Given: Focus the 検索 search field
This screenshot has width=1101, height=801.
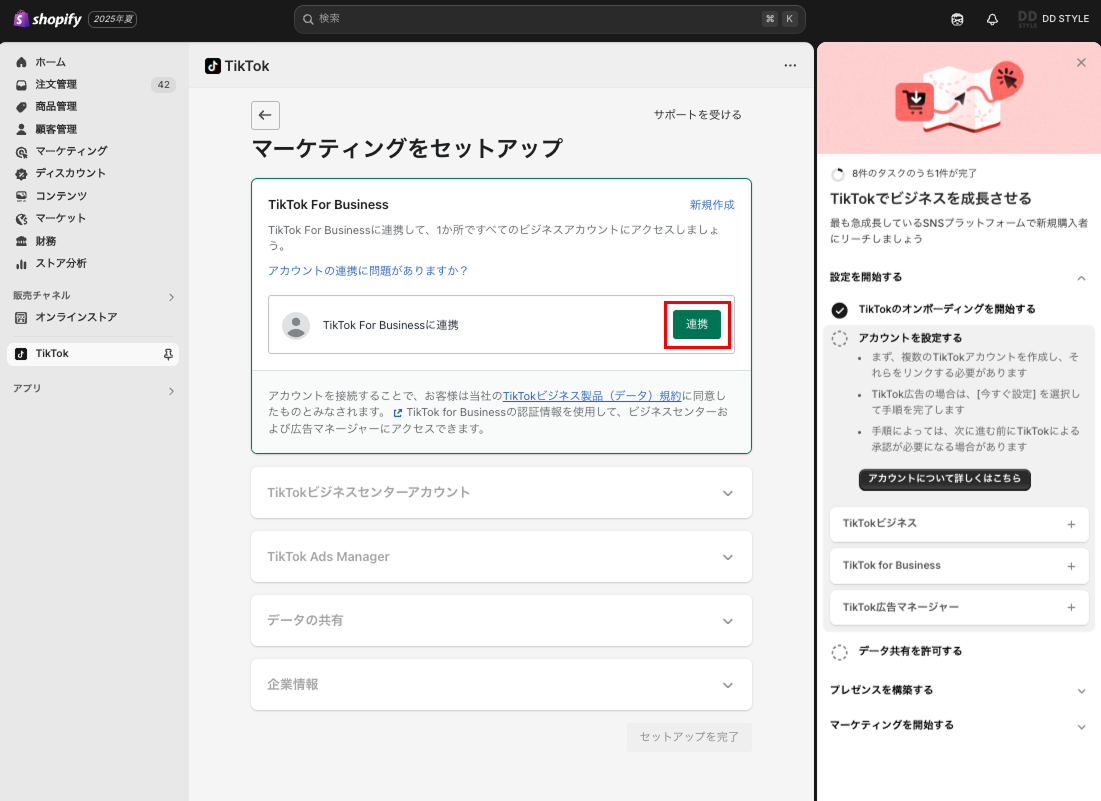Looking at the screenshot, I should click(549, 19).
